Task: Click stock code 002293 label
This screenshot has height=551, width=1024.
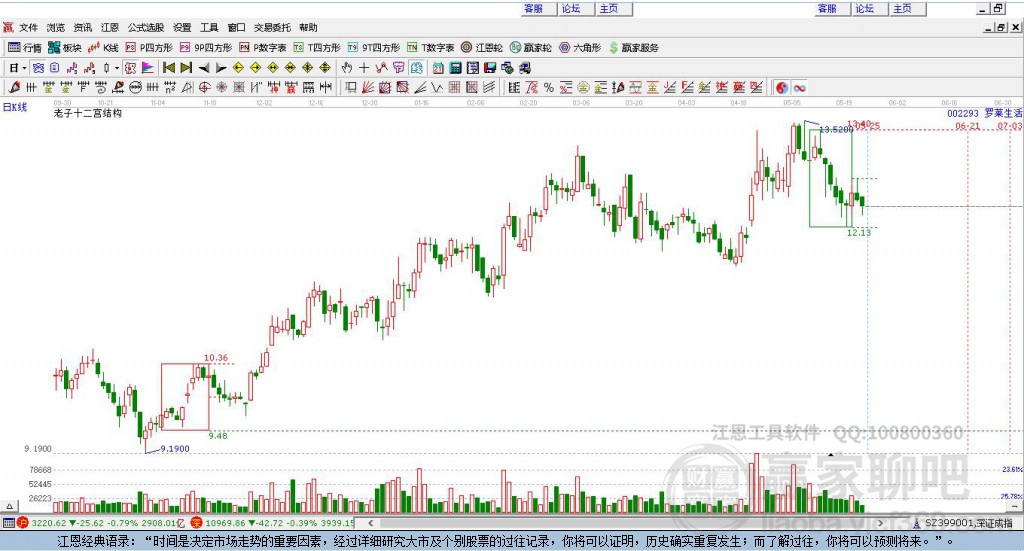Action: tap(963, 114)
